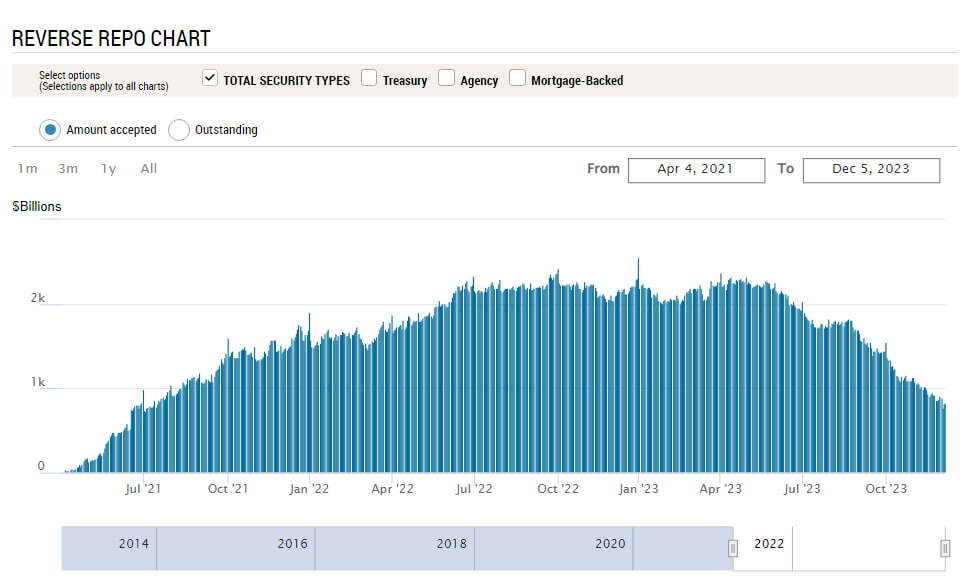Click the 1k y-axis label
The width and height of the screenshot is (968, 579).
(38, 382)
